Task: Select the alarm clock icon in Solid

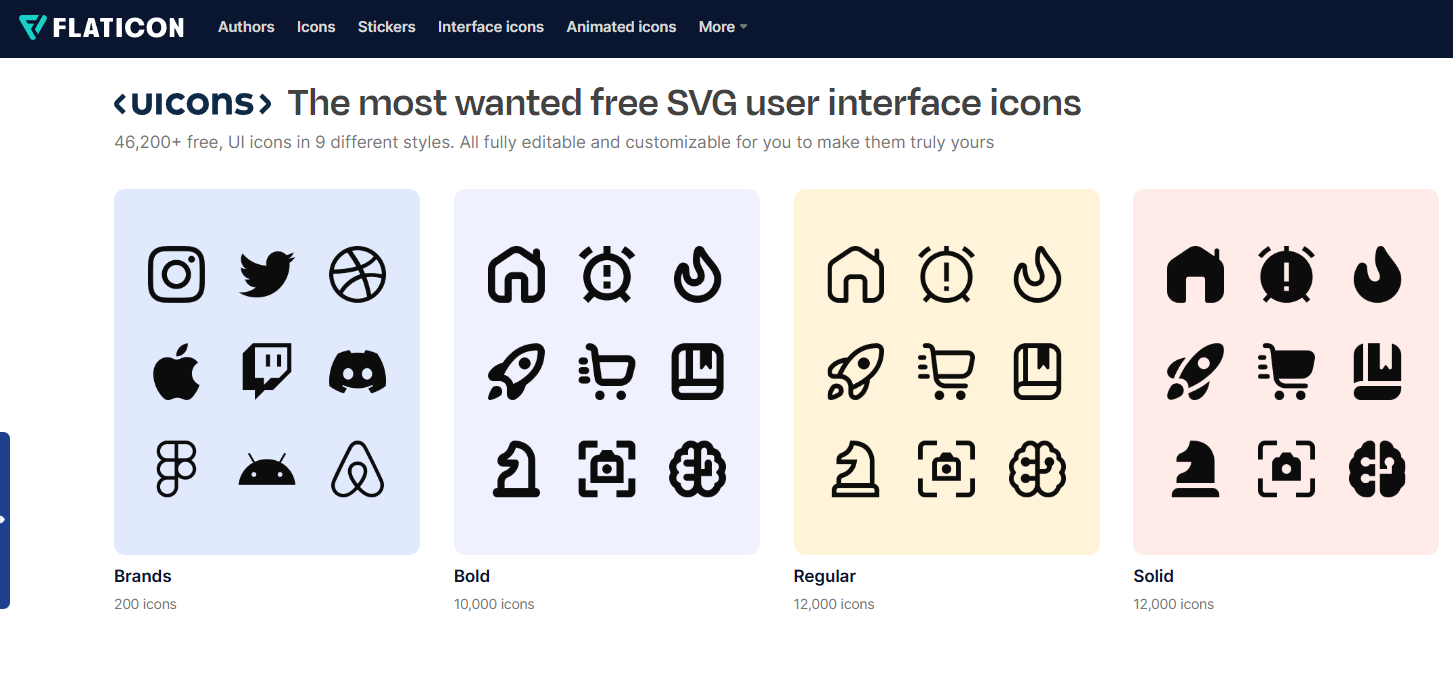Action: tap(1286, 274)
